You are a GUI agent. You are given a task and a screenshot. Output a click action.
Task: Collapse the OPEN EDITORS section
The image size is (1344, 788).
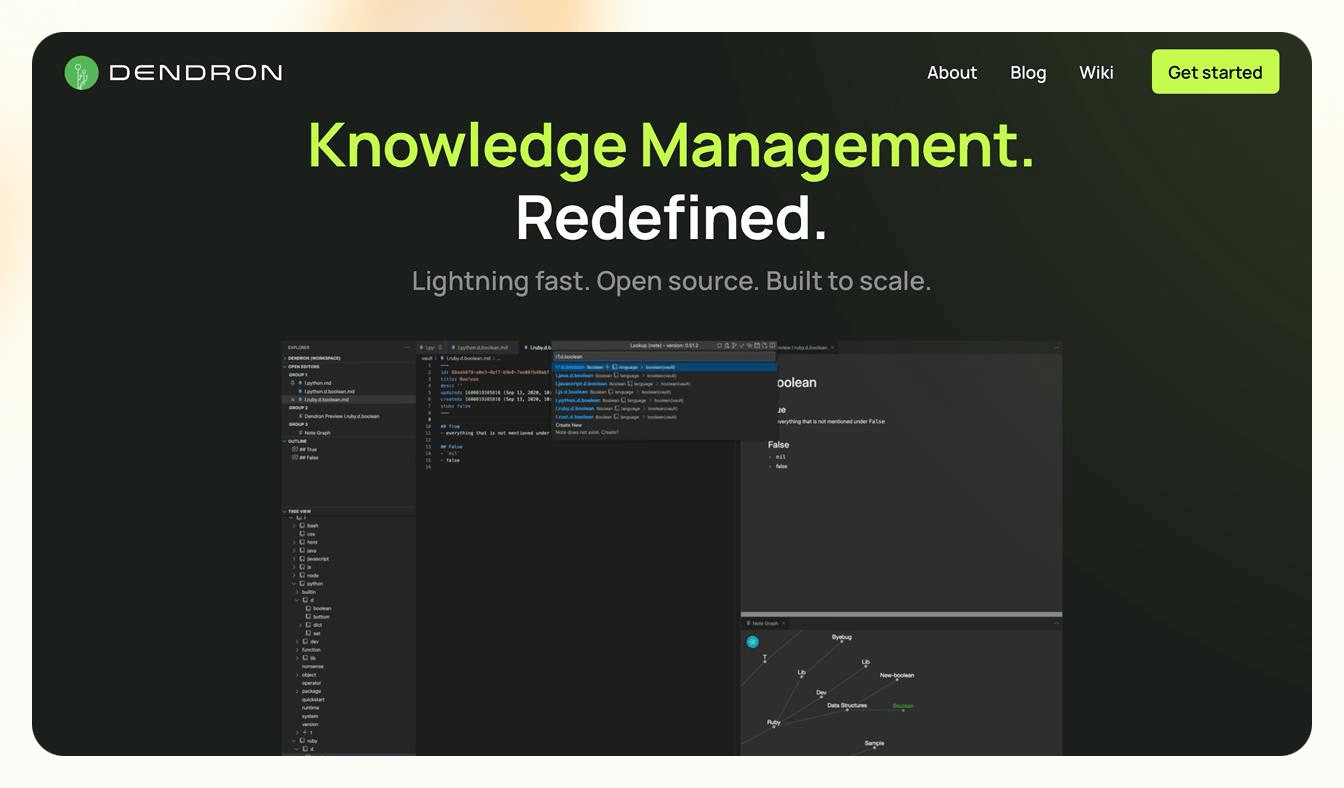[302, 366]
